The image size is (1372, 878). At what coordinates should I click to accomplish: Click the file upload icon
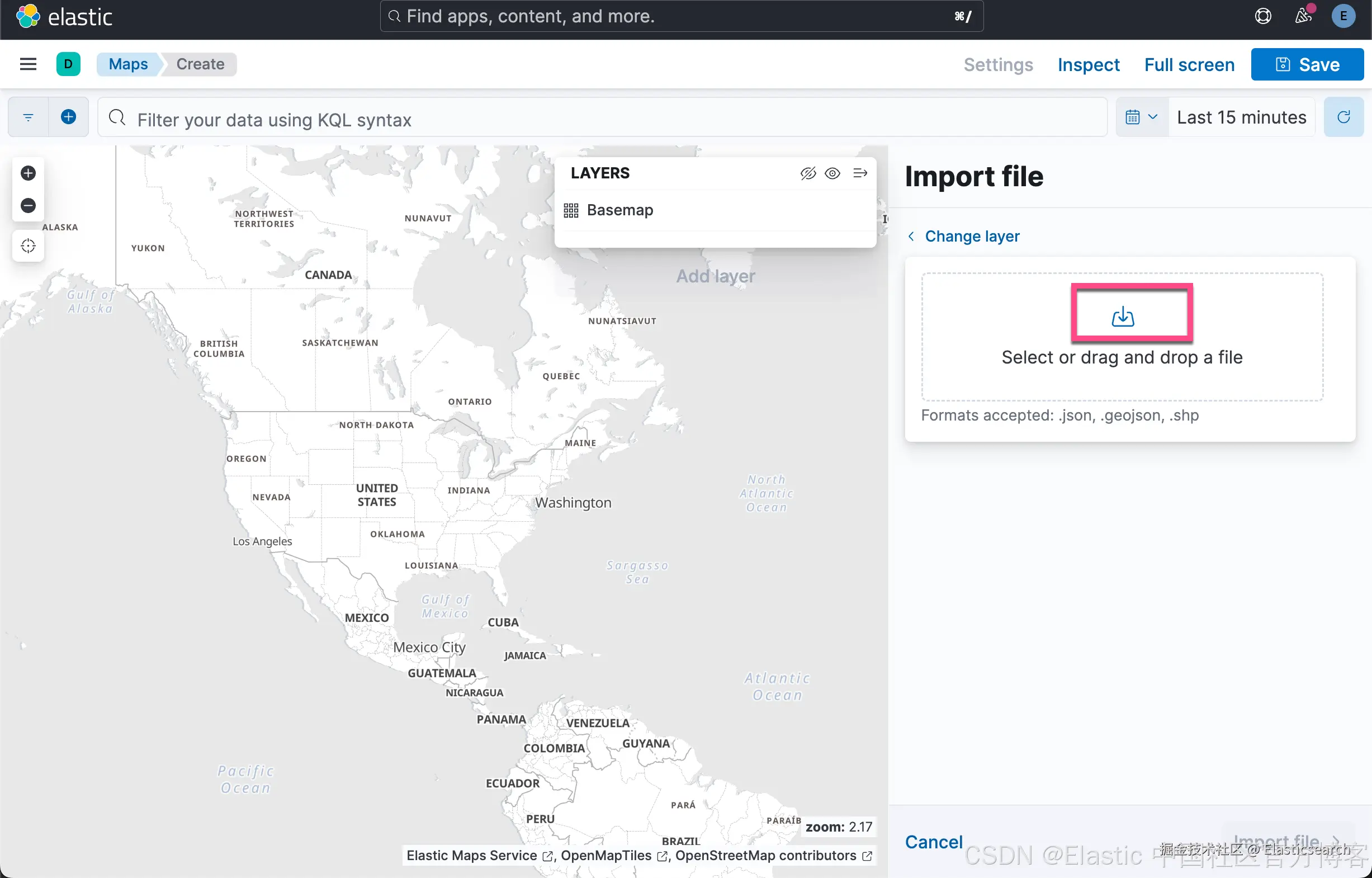pyautogui.click(x=1122, y=317)
